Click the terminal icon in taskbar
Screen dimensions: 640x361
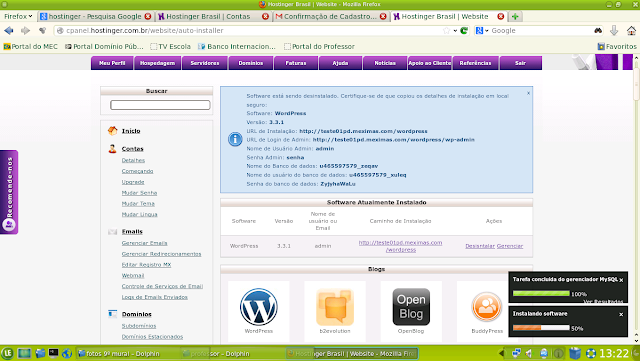pyautogui.click(x=53, y=353)
